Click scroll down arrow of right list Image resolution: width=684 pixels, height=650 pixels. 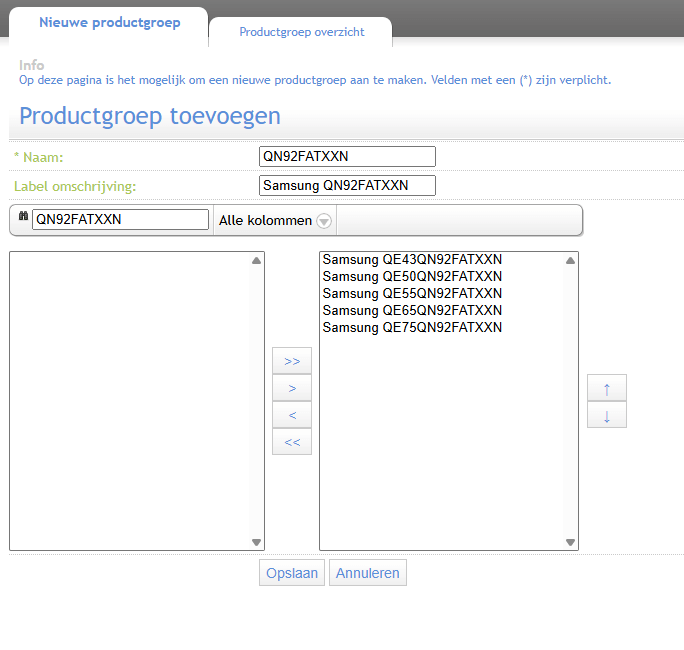click(x=570, y=542)
